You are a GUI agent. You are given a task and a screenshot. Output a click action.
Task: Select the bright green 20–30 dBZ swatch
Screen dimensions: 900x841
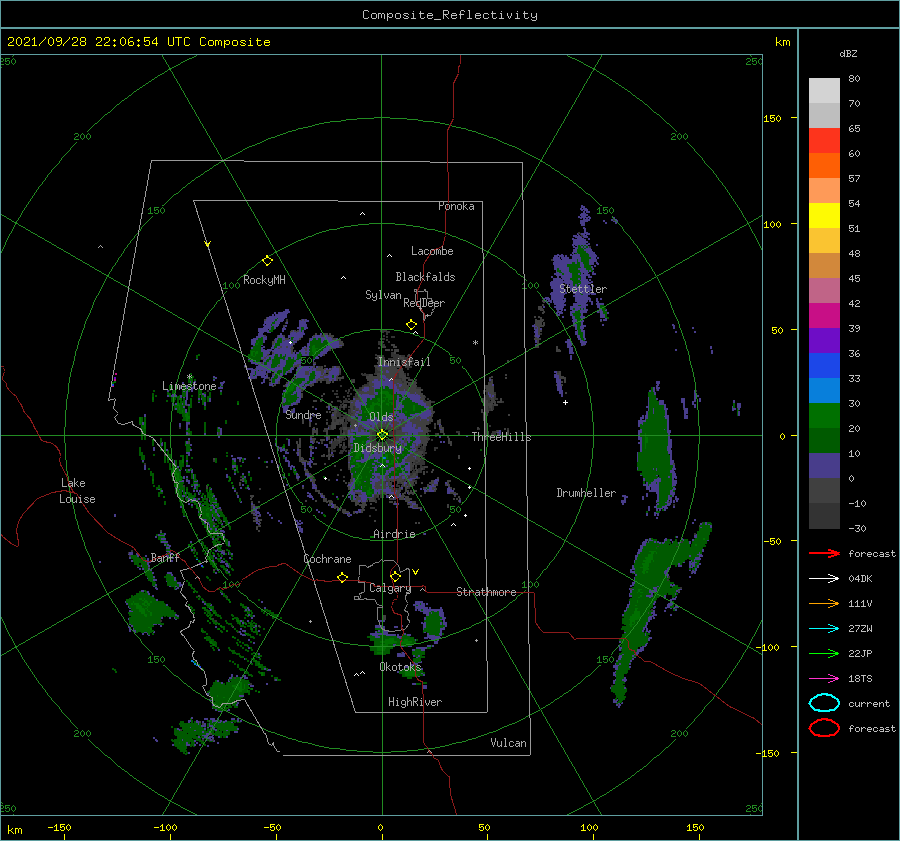(x=824, y=416)
